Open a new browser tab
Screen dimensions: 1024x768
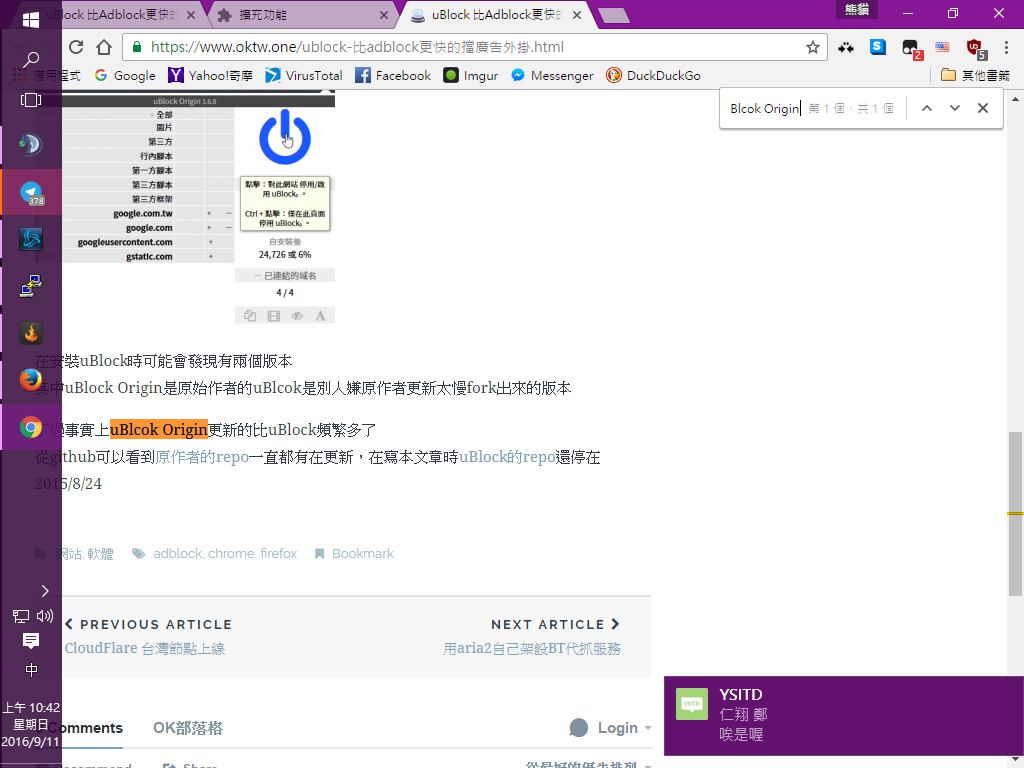click(x=614, y=16)
